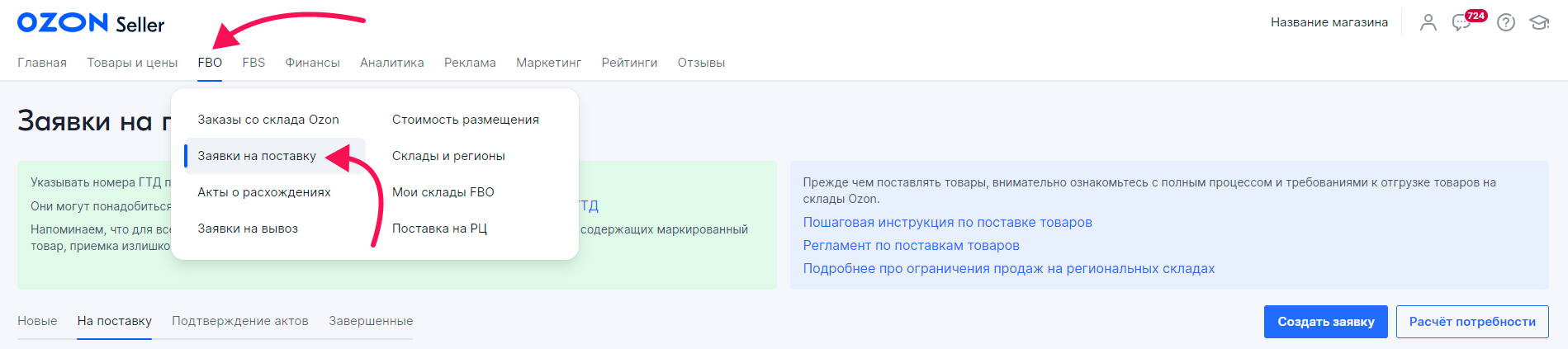Open Финансы menu
Viewport: 1568px width, 349px height.
[x=312, y=63]
